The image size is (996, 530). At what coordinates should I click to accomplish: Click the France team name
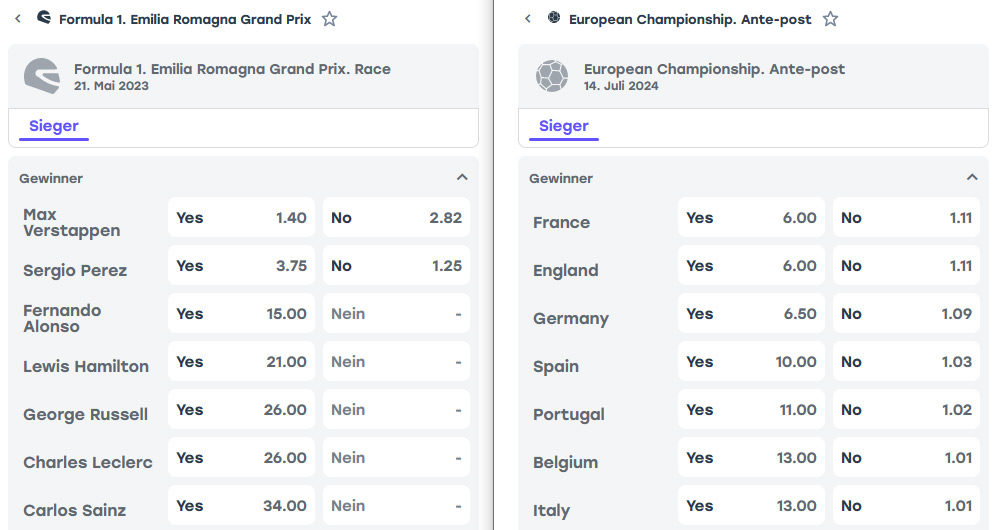(x=562, y=222)
